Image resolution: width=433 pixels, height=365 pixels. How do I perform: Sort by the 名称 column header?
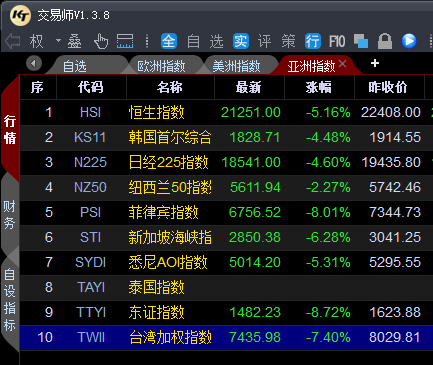tap(170, 87)
